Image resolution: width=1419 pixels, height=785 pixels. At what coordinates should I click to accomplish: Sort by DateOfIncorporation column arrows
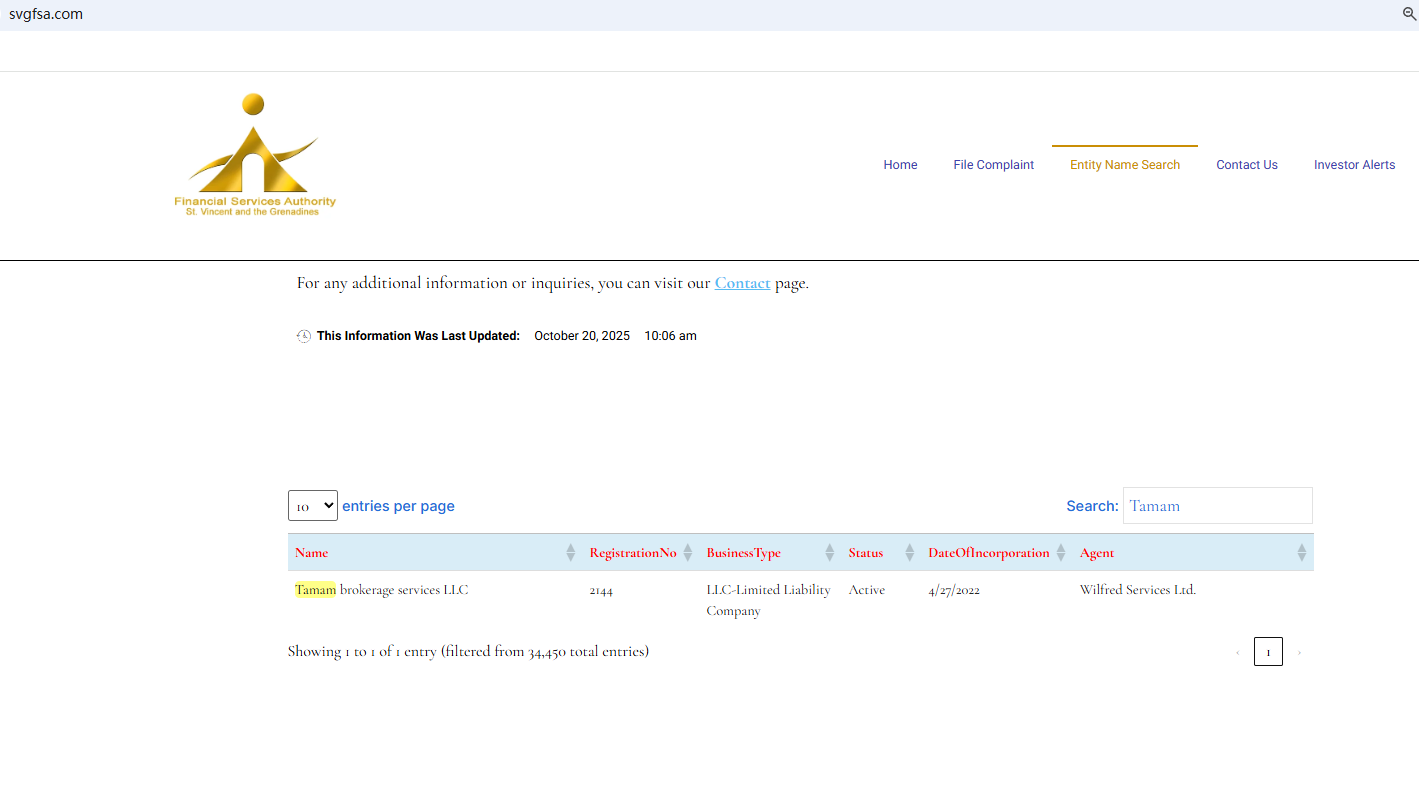1061,552
